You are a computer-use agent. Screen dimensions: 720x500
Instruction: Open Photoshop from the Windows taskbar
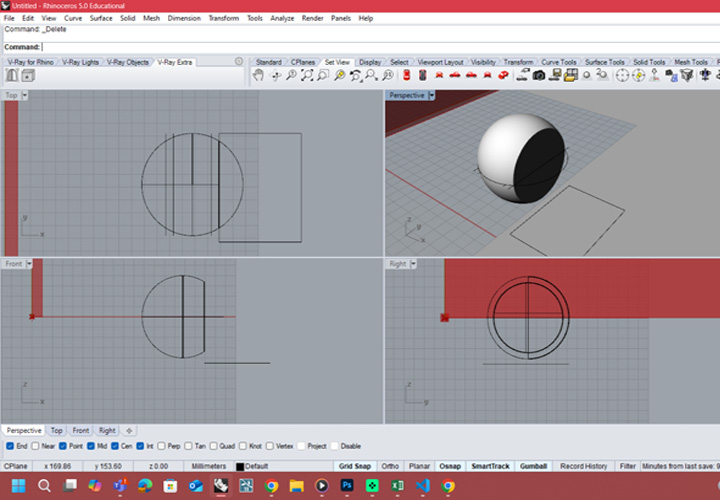(x=347, y=486)
